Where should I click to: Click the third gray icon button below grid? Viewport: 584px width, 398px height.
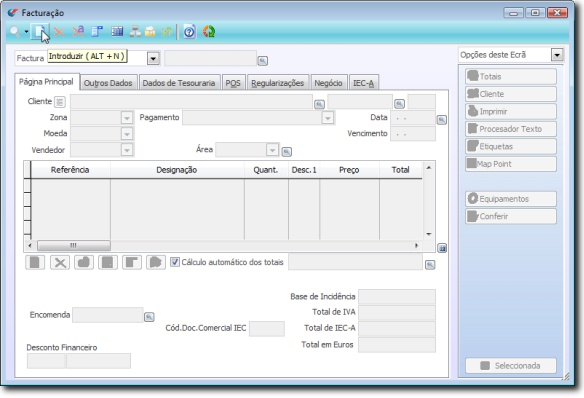pyautogui.click(x=84, y=262)
